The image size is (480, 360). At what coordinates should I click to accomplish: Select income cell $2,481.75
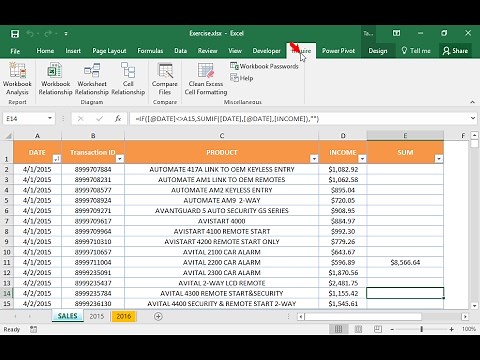pyautogui.click(x=343, y=283)
